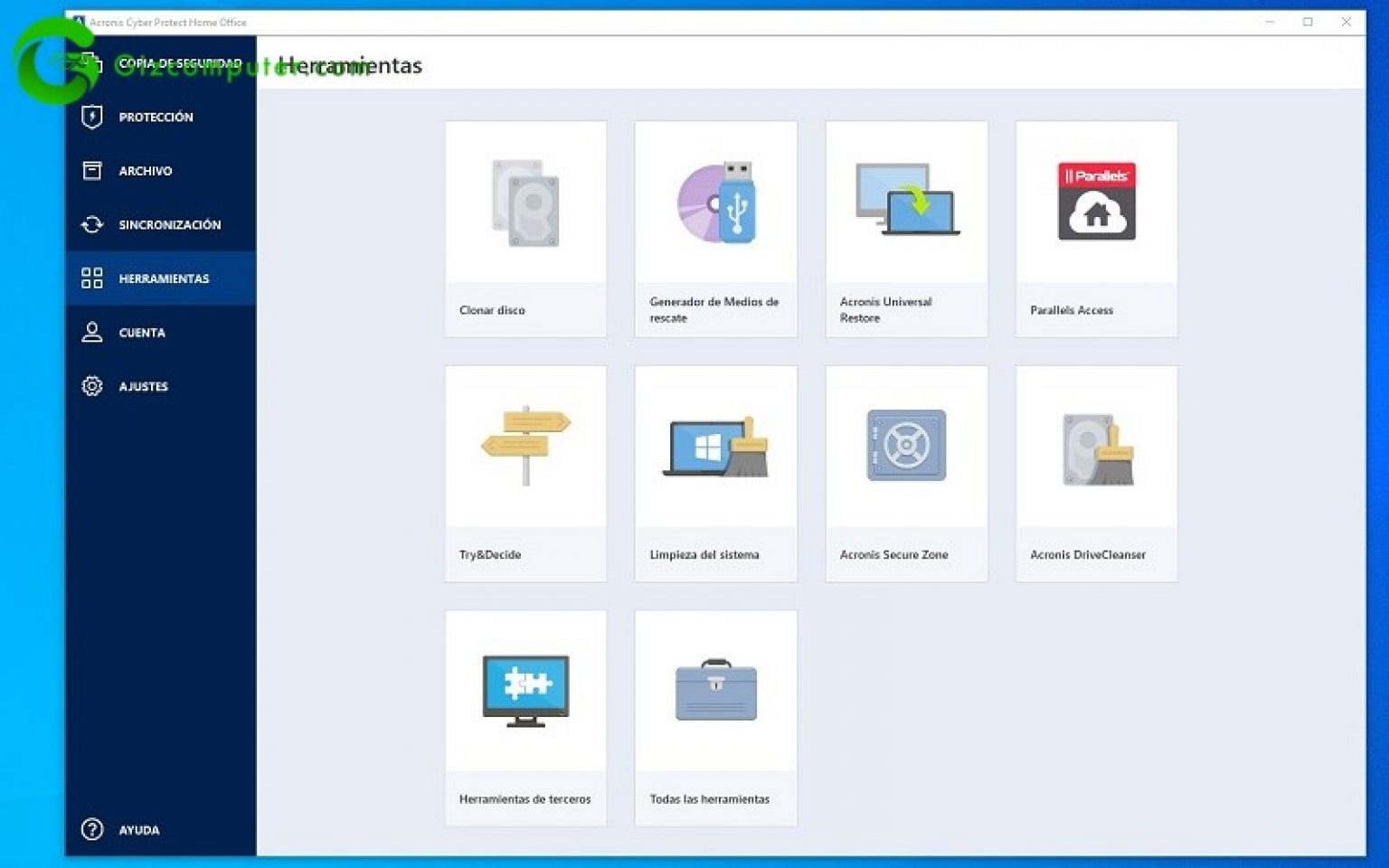This screenshot has height=868, width=1389.
Task: Open the Limpieza del sistema laptop icon
Action: pyautogui.click(x=715, y=447)
